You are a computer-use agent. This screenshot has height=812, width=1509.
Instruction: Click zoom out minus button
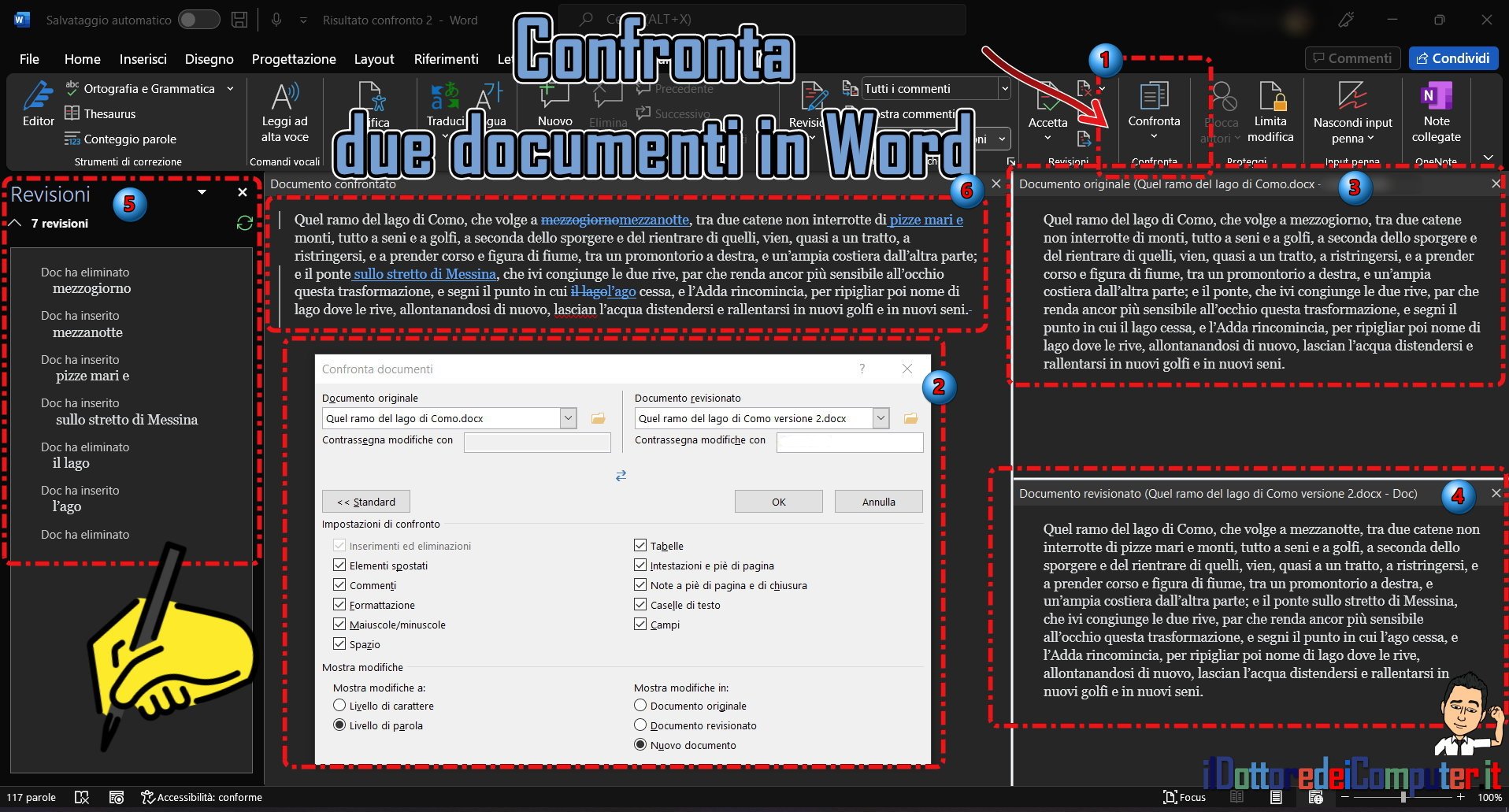point(1345,797)
